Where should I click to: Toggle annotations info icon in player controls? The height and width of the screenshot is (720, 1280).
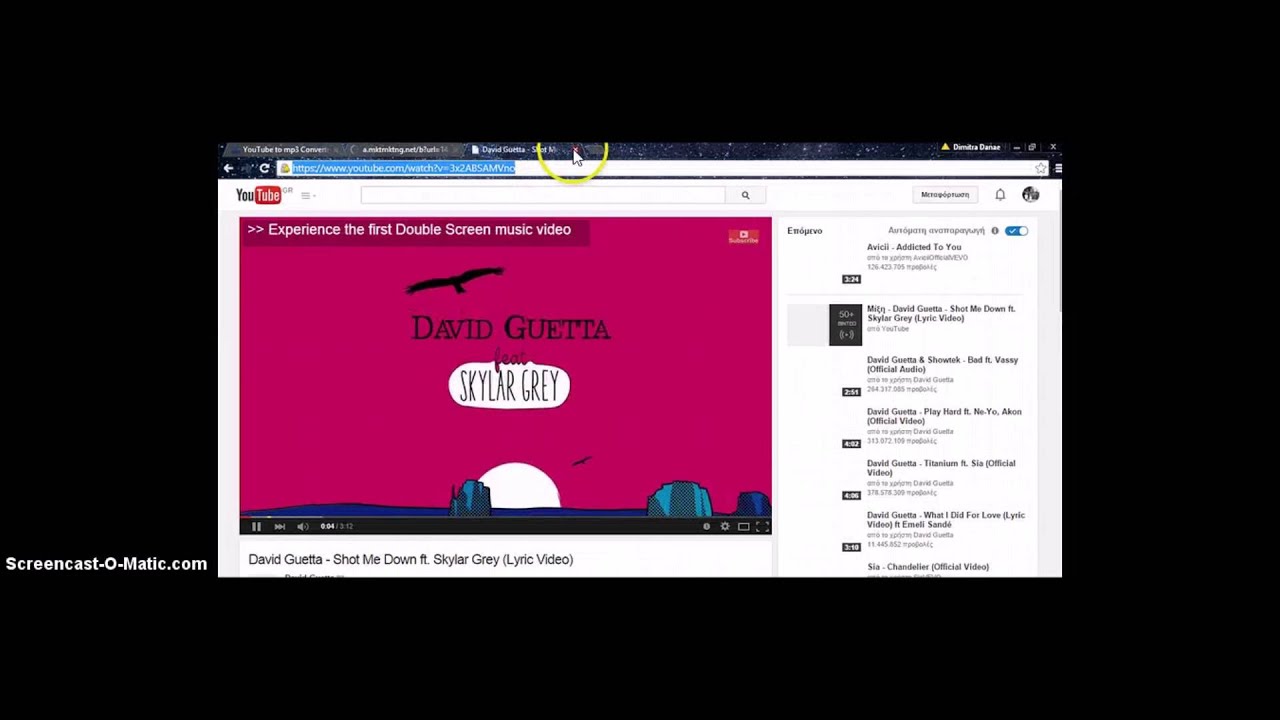click(706, 526)
